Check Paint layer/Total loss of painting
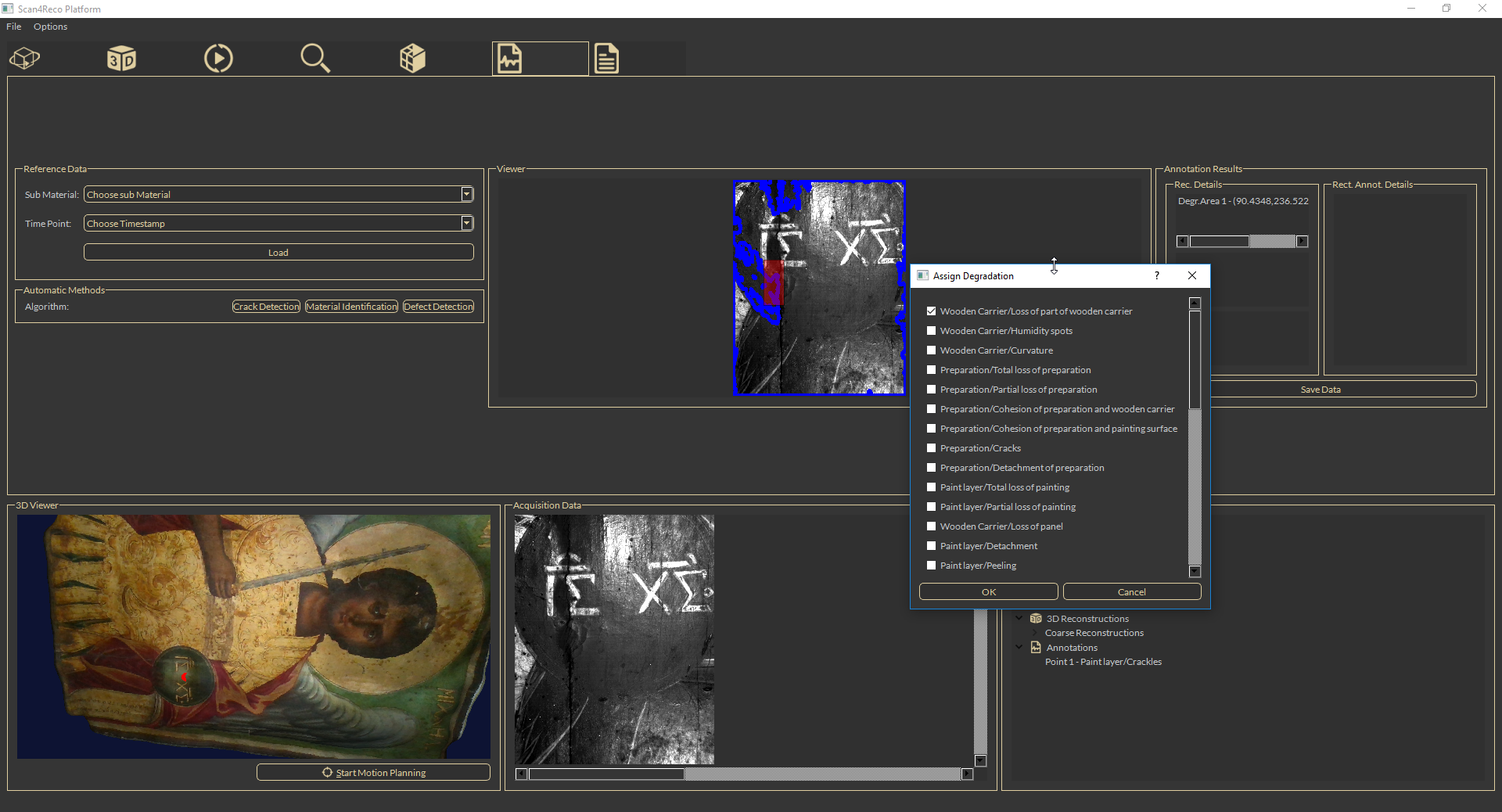The height and width of the screenshot is (812, 1502). click(931, 487)
